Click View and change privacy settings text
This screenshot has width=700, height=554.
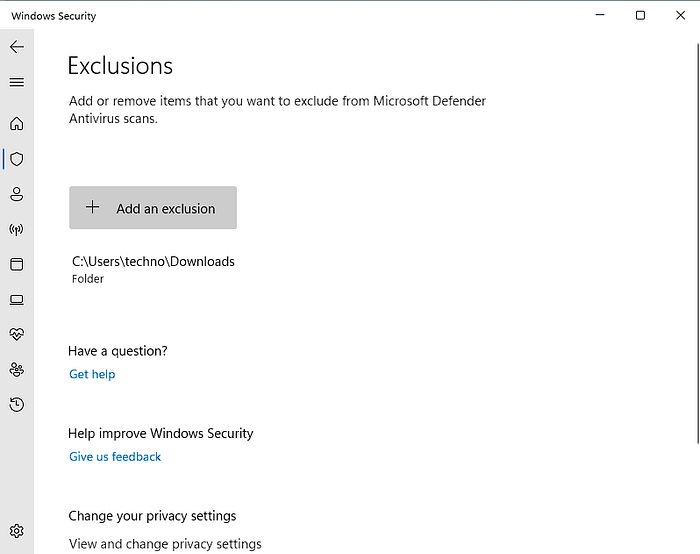point(165,544)
